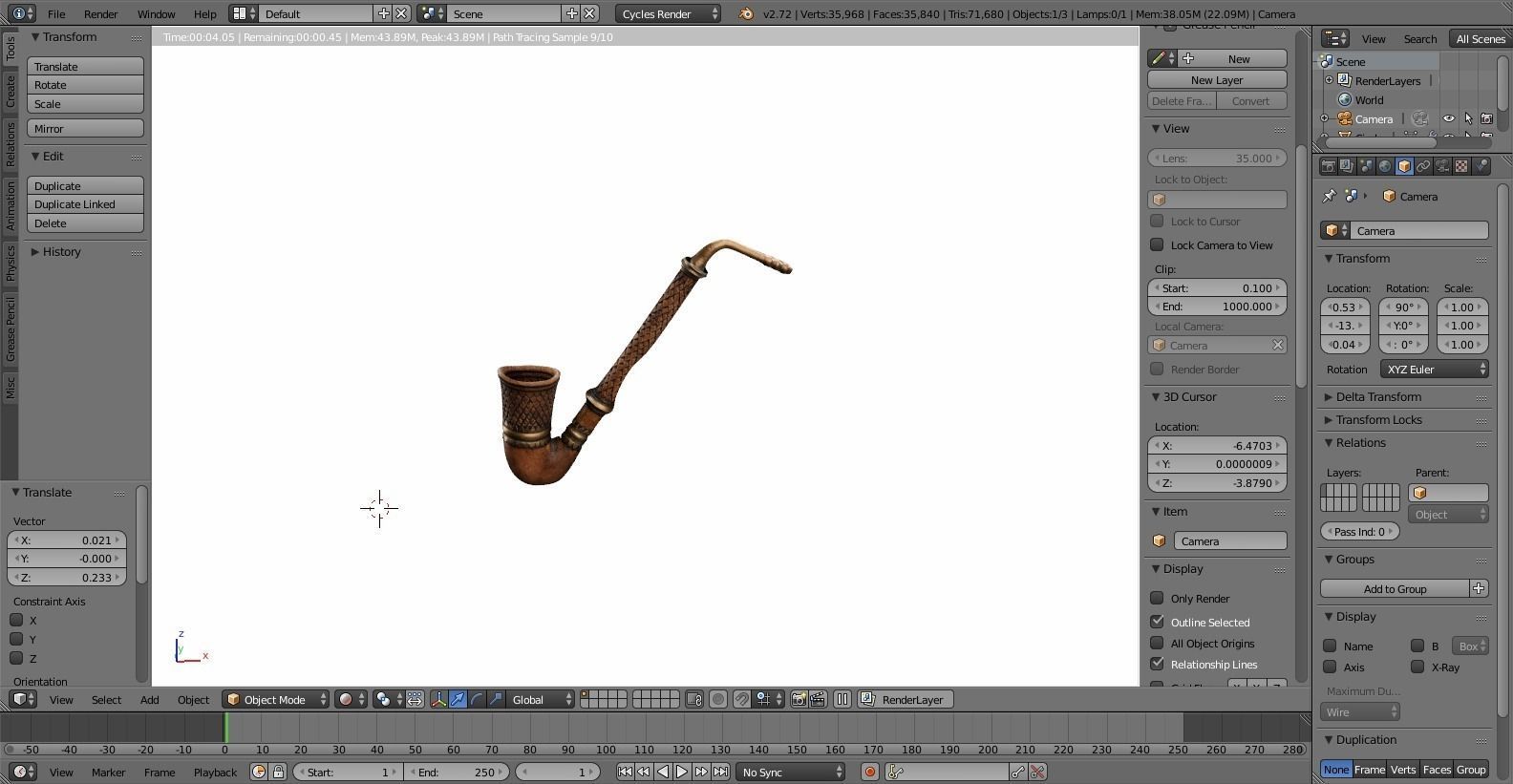This screenshot has height=784, width=1513.
Task: Open the Scene properties tab icon
Action: (1366, 166)
